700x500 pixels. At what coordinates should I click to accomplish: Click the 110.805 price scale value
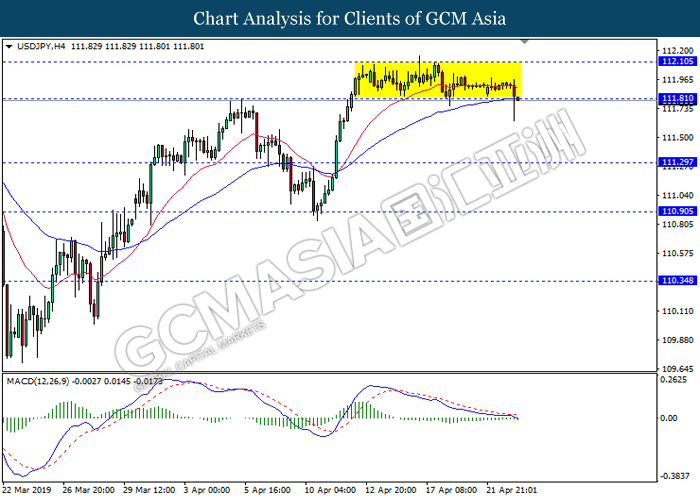tap(678, 224)
